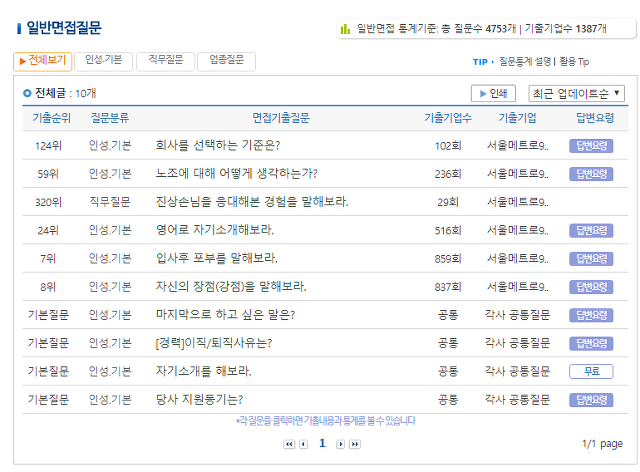This screenshot has height=472, width=640.
Task: Click the 8위 rank cell
Action: pyautogui.click(x=48, y=287)
